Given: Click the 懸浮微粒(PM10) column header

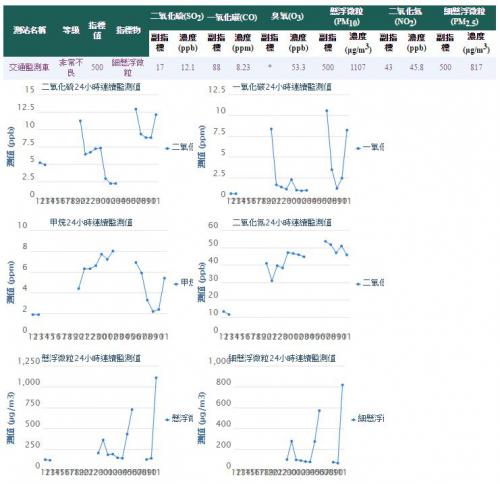Looking at the screenshot, I should (x=346, y=16).
